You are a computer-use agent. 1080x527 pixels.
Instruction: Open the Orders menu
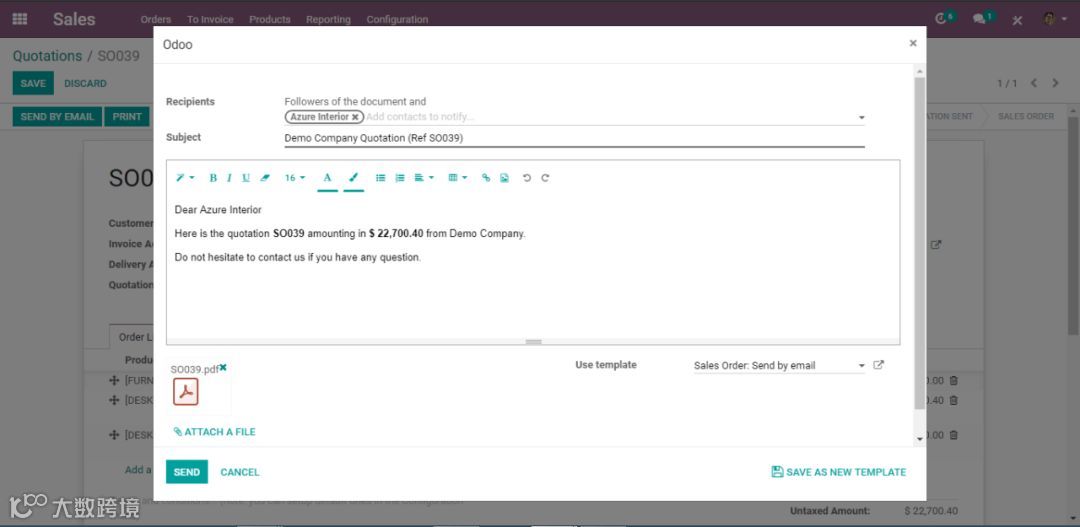coord(156,19)
